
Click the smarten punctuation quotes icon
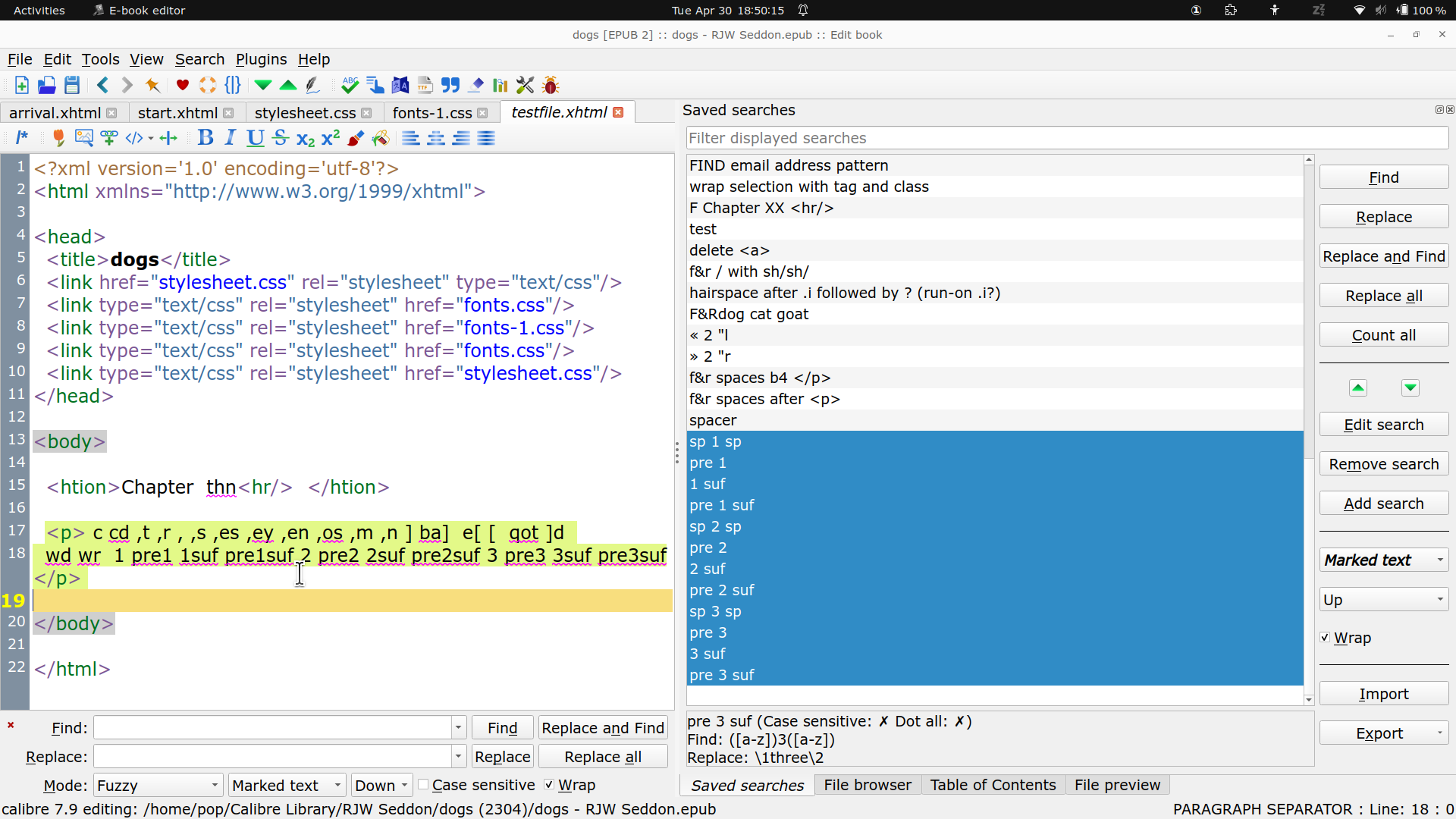pyautogui.click(x=450, y=85)
